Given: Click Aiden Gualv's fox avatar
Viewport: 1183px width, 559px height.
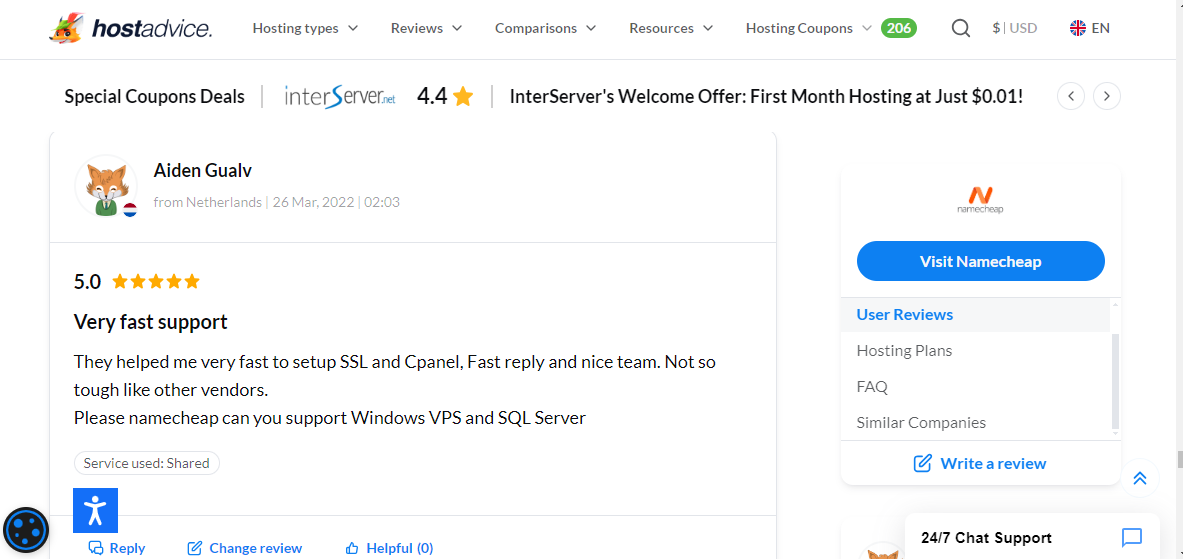Looking at the screenshot, I should click(106, 186).
